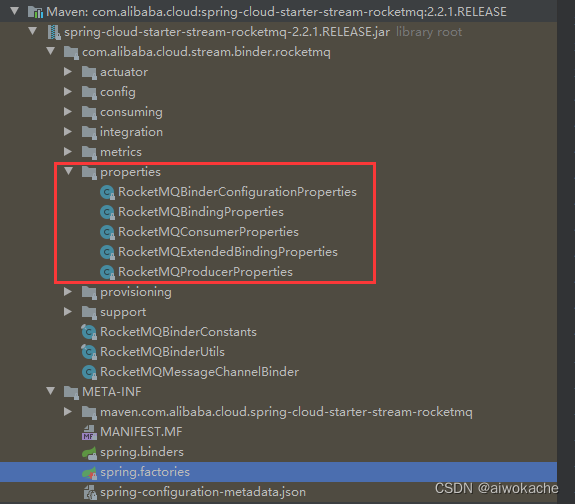
Task: Select RocketMQMessageChannelBinder class
Action: (x=199, y=372)
